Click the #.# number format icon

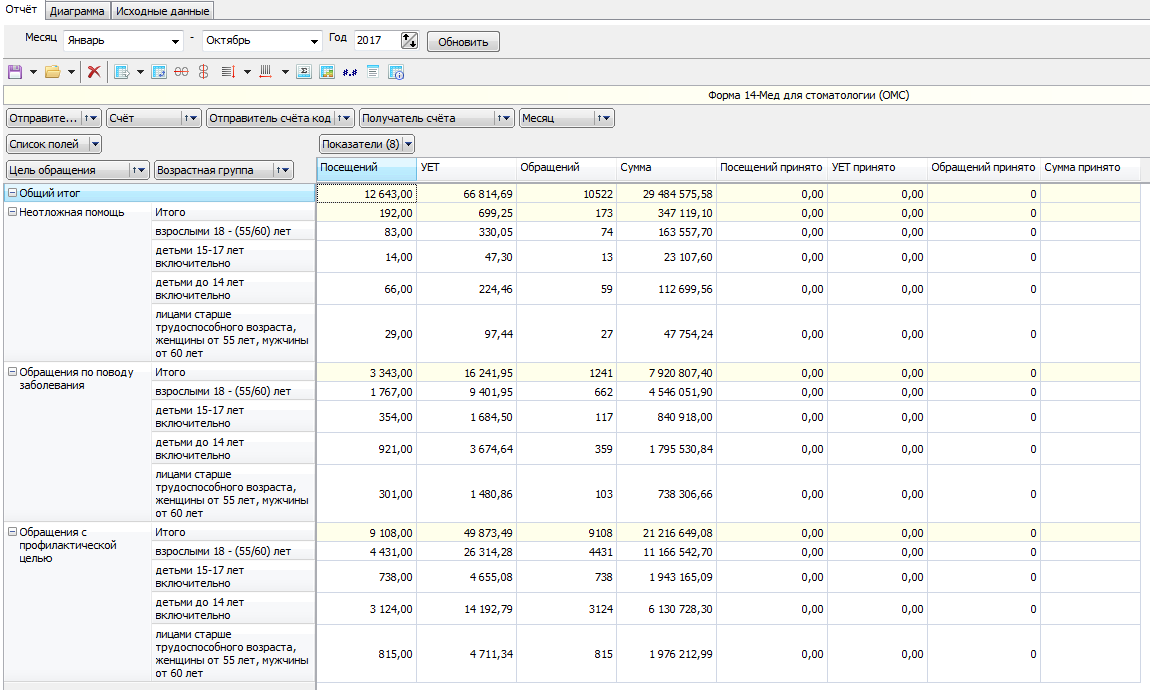pyautogui.click(x=349, y=72)
